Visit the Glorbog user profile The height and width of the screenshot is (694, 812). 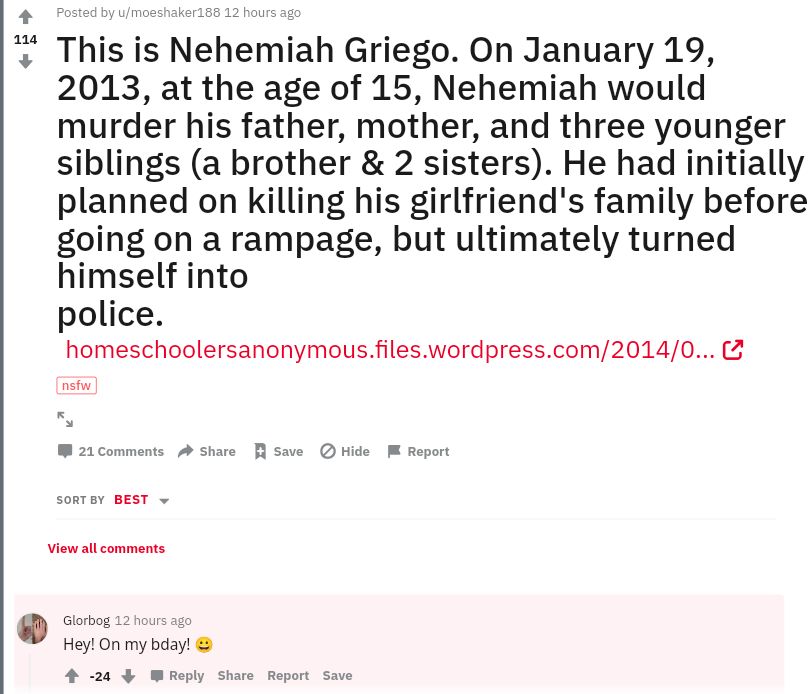coord(86,620)
